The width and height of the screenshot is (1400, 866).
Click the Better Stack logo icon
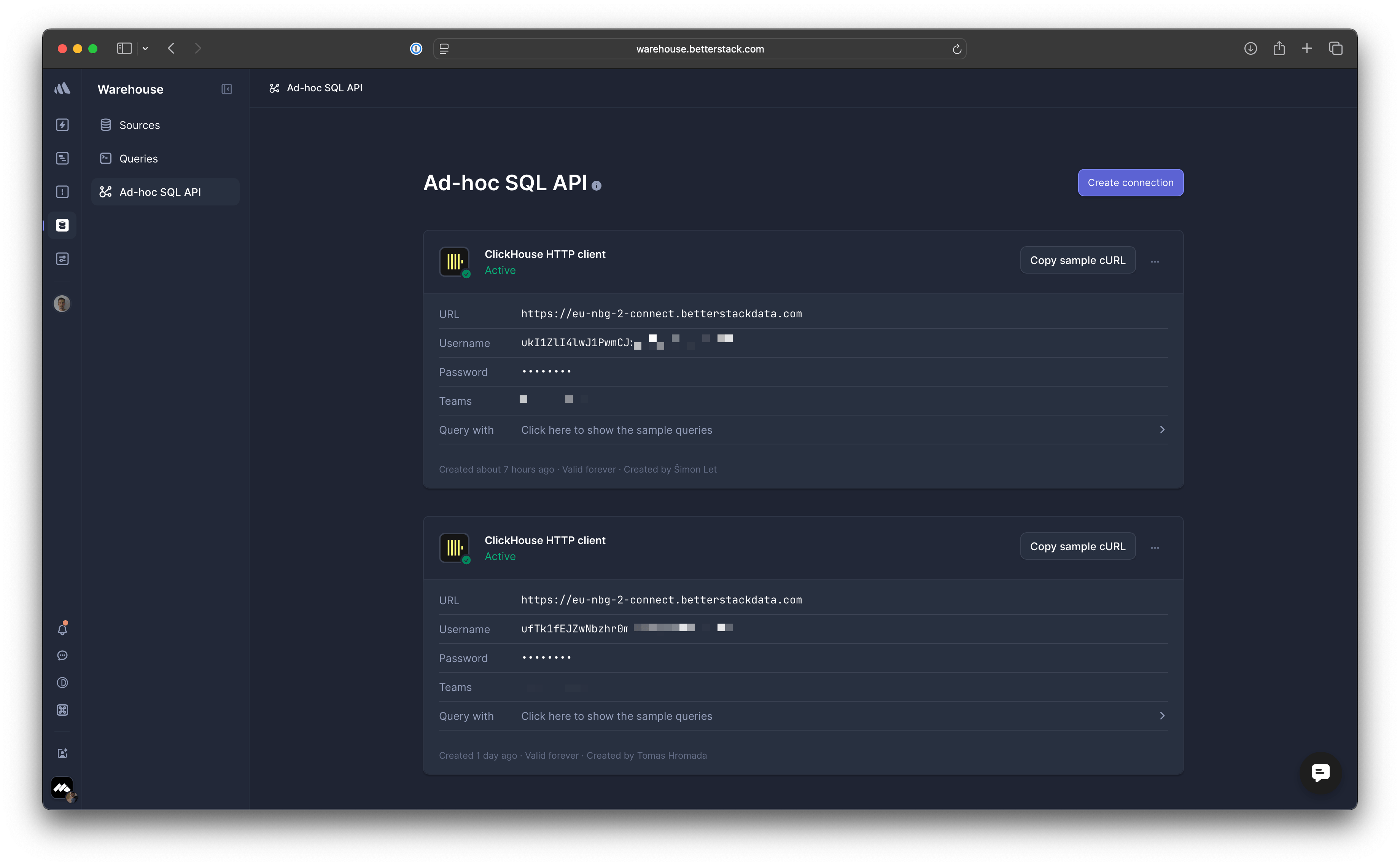click(62, 89)
